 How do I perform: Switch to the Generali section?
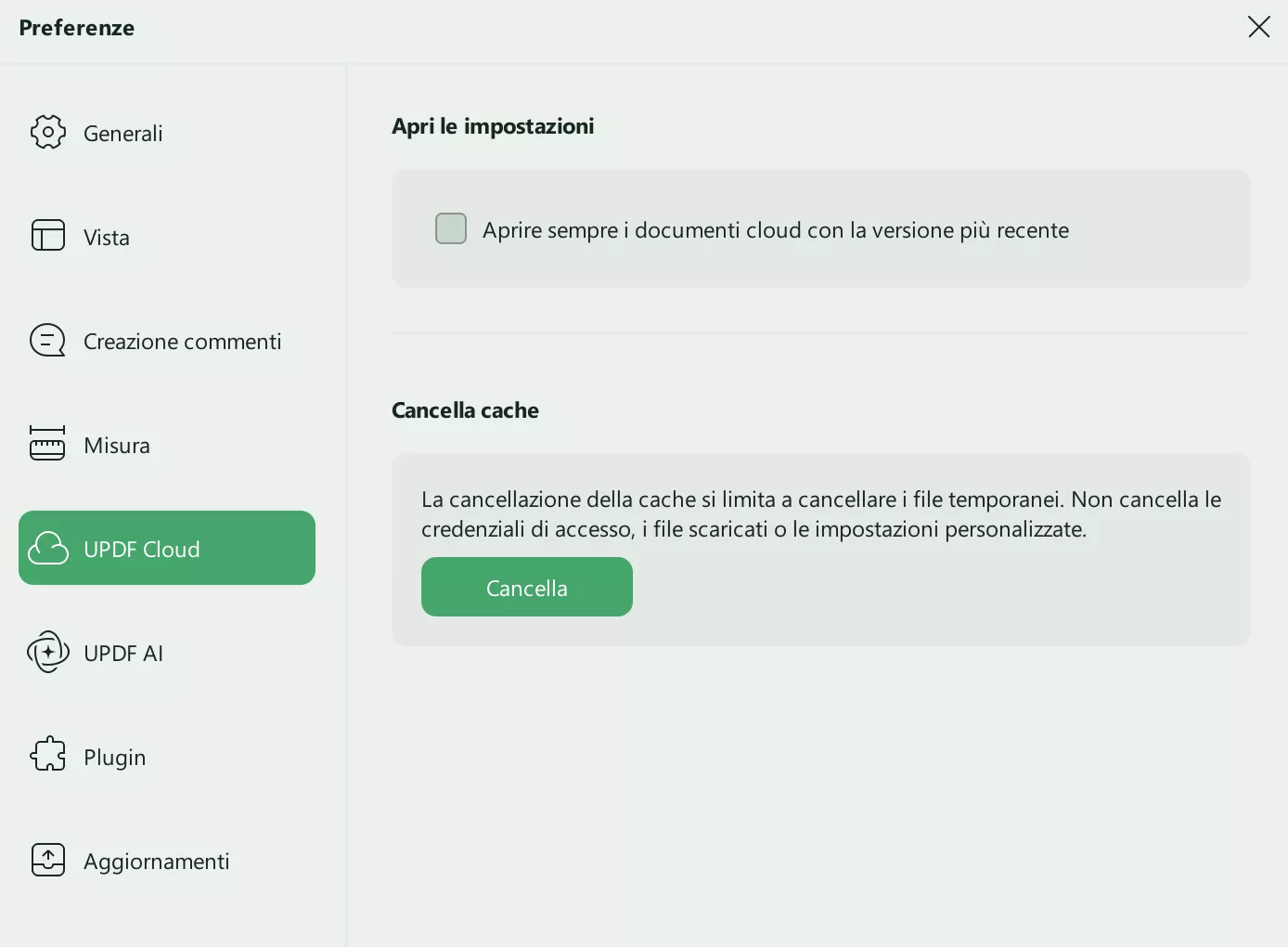pyautogui.click(x=122, y=133)
